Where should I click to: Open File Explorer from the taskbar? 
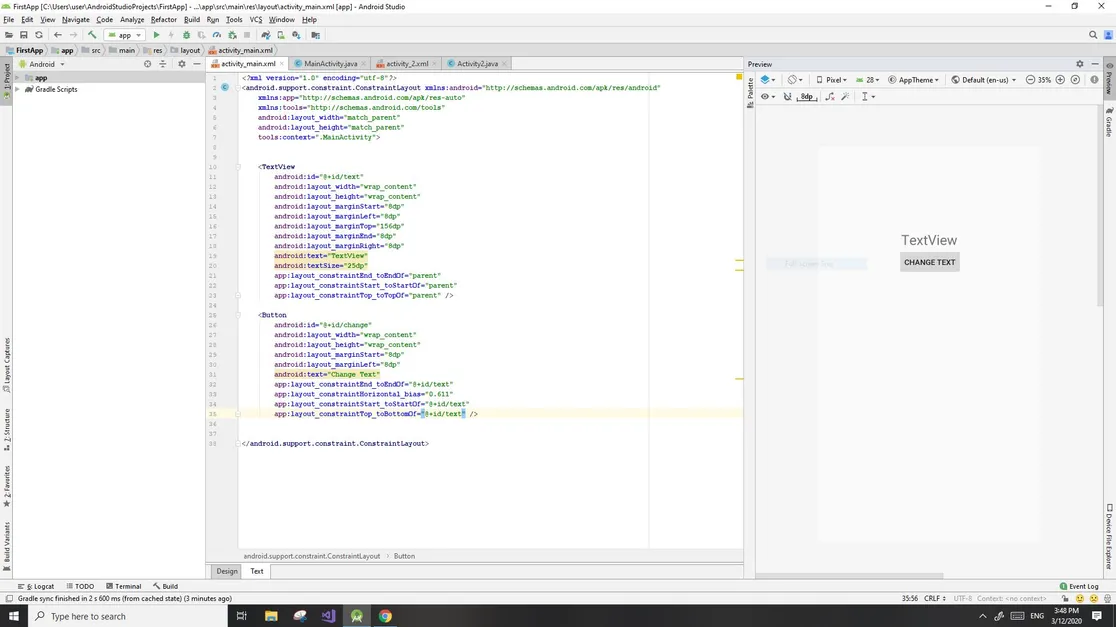tap(271, 616)
